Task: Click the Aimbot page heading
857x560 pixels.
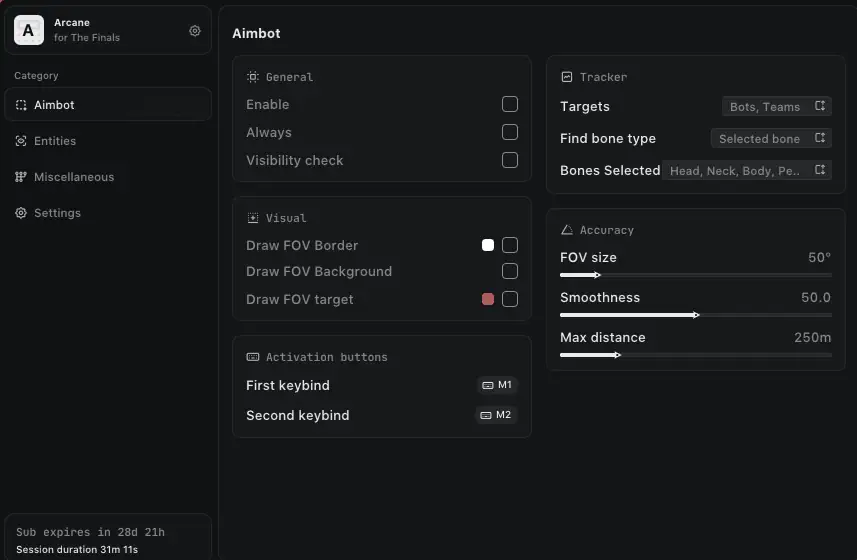Action: click(x=256, y=33)
